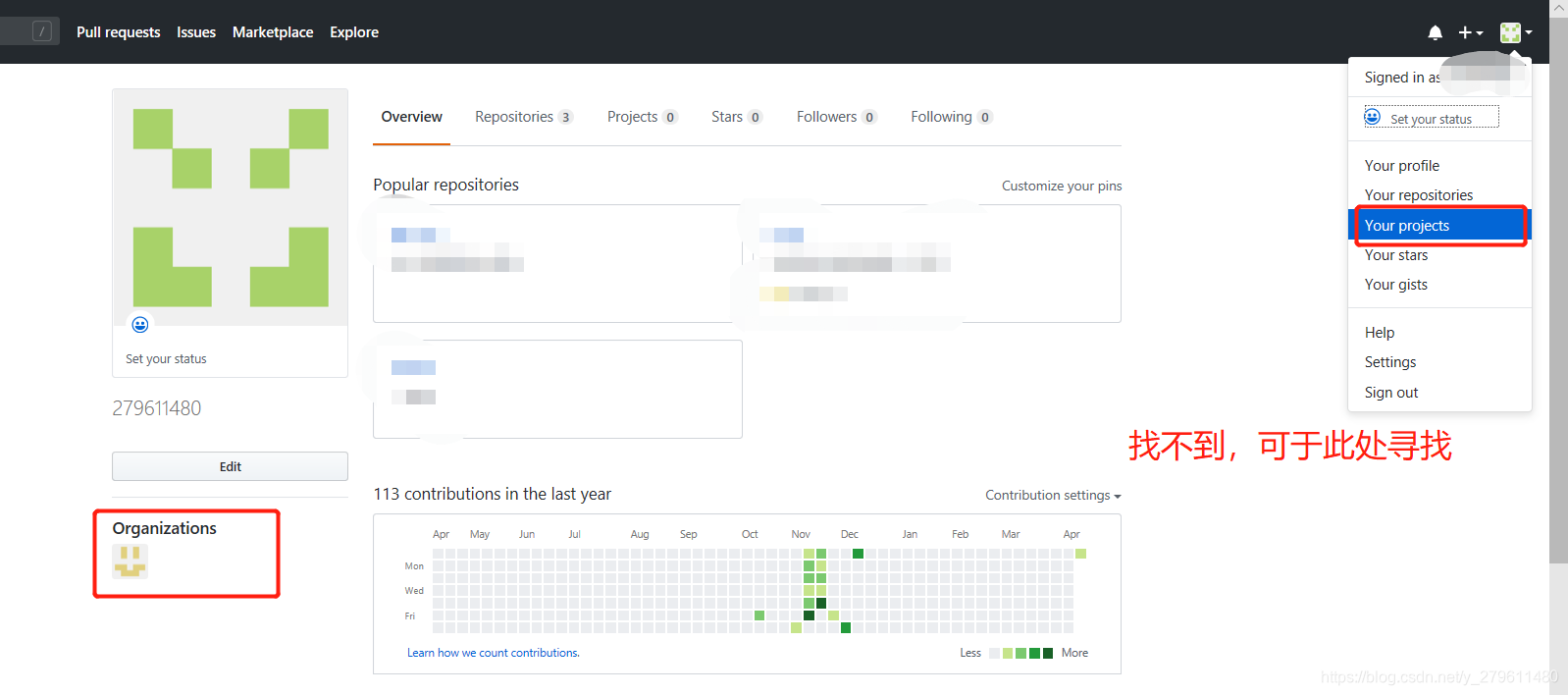
Task: Click Set your status under the avatar
Action: point(166,359)
